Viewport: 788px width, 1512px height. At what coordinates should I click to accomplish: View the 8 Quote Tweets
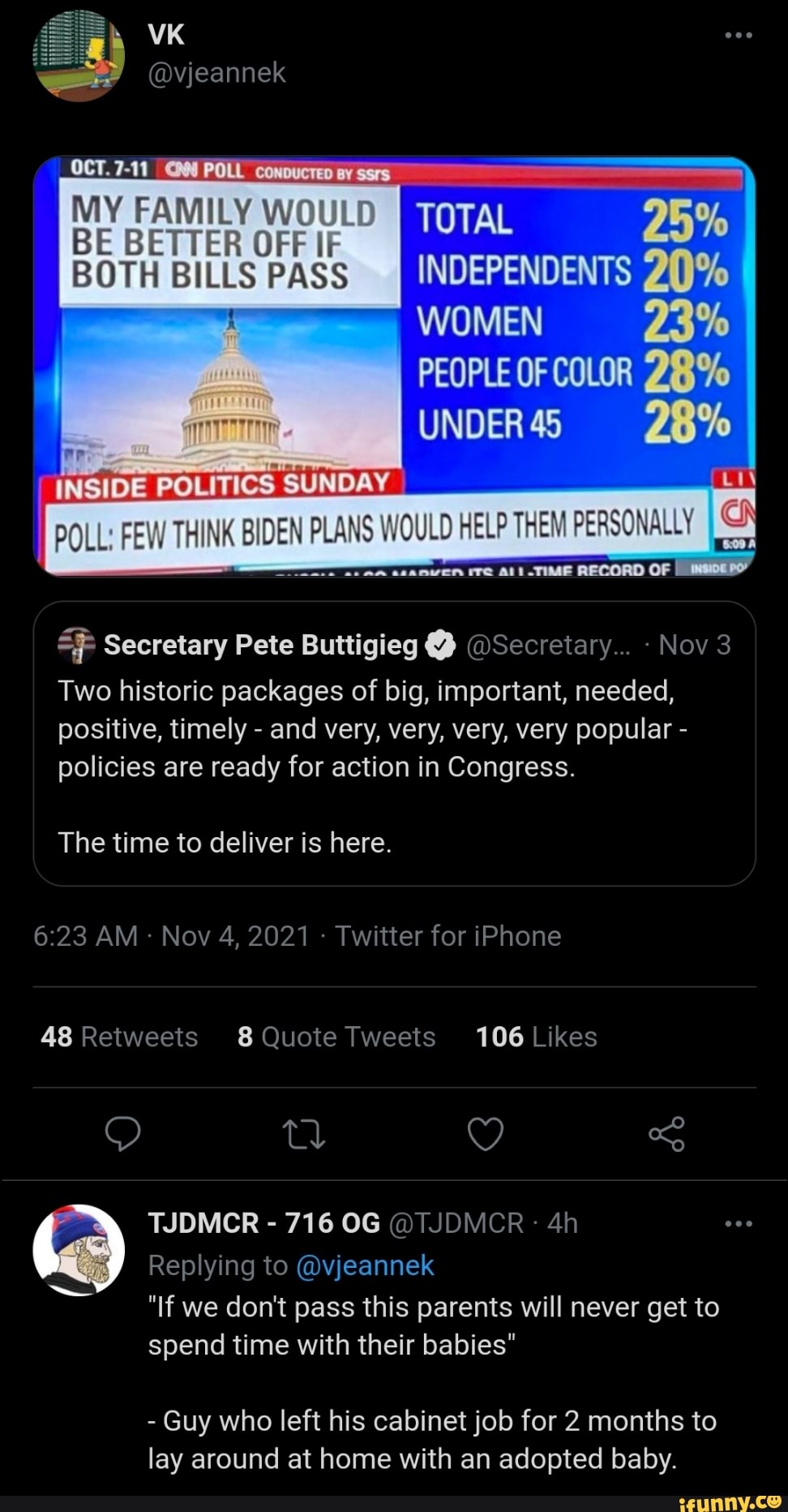(336, 1037)
